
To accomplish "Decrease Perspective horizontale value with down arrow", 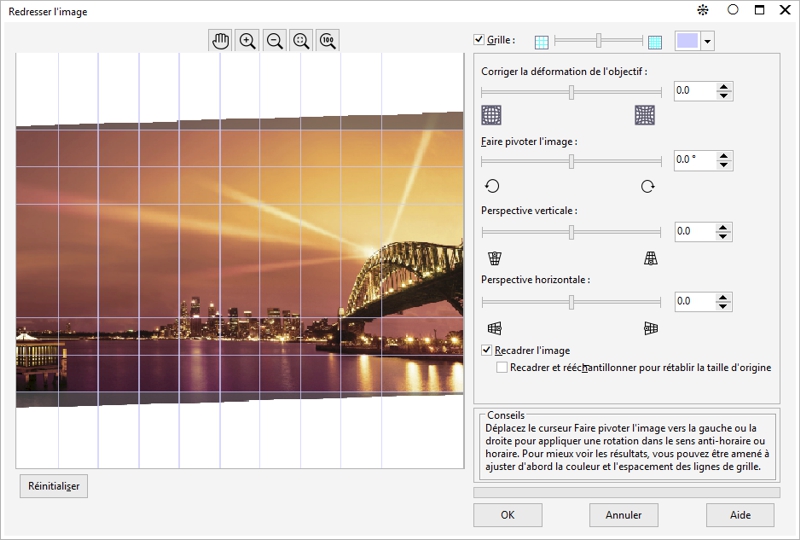I will tap(725, 306).
